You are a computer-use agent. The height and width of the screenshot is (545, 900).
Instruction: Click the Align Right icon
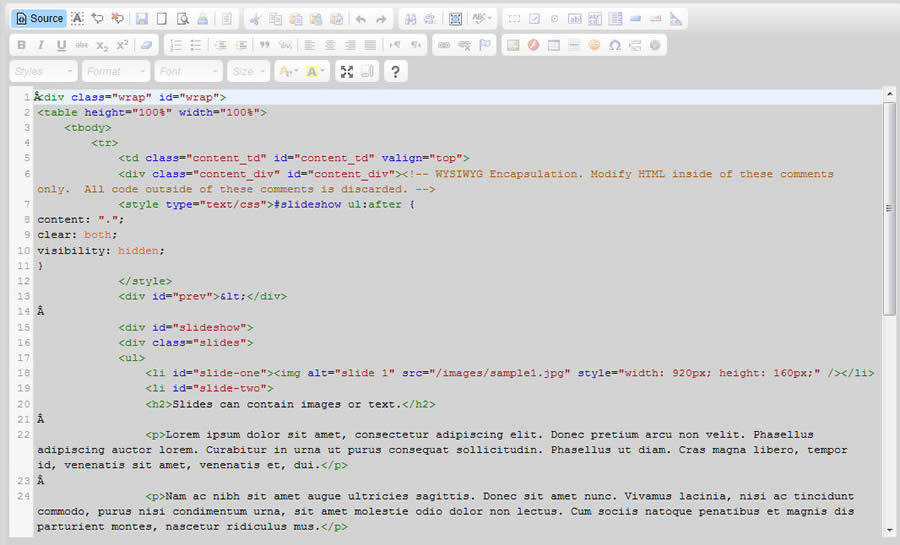pyautogui.click(x=350, y=45)
